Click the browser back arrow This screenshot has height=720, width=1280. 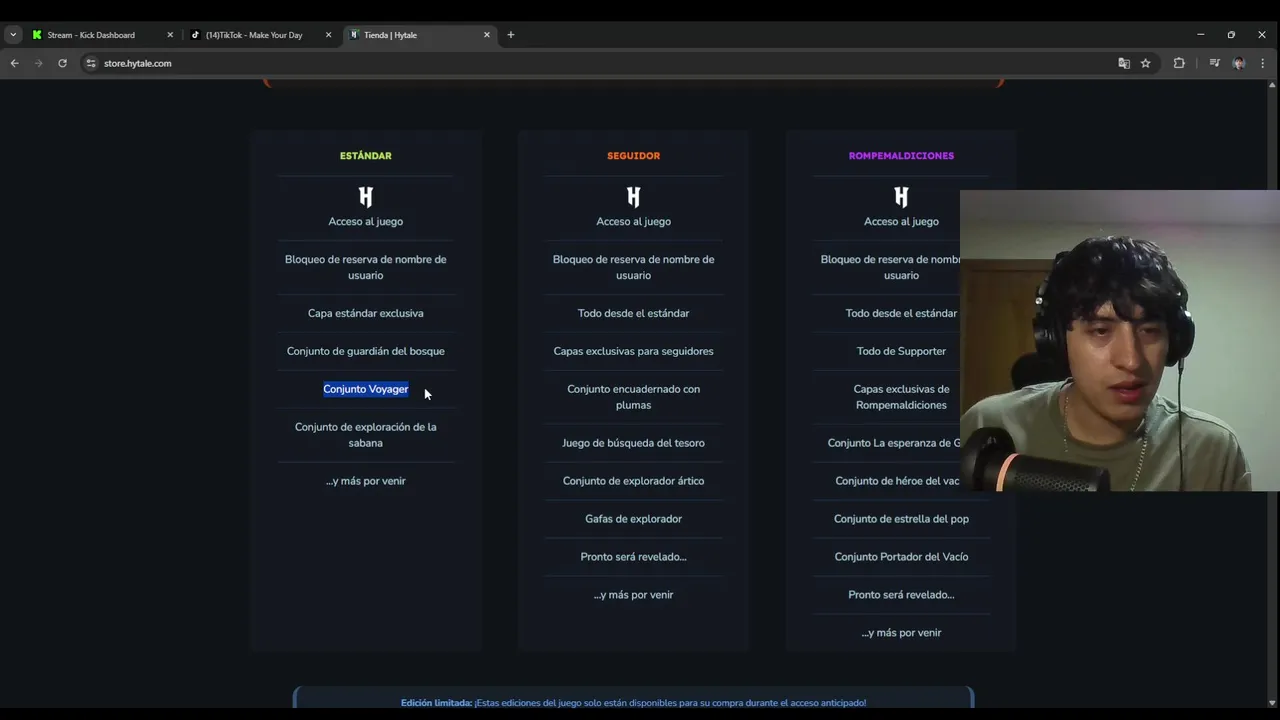[14, 63]
